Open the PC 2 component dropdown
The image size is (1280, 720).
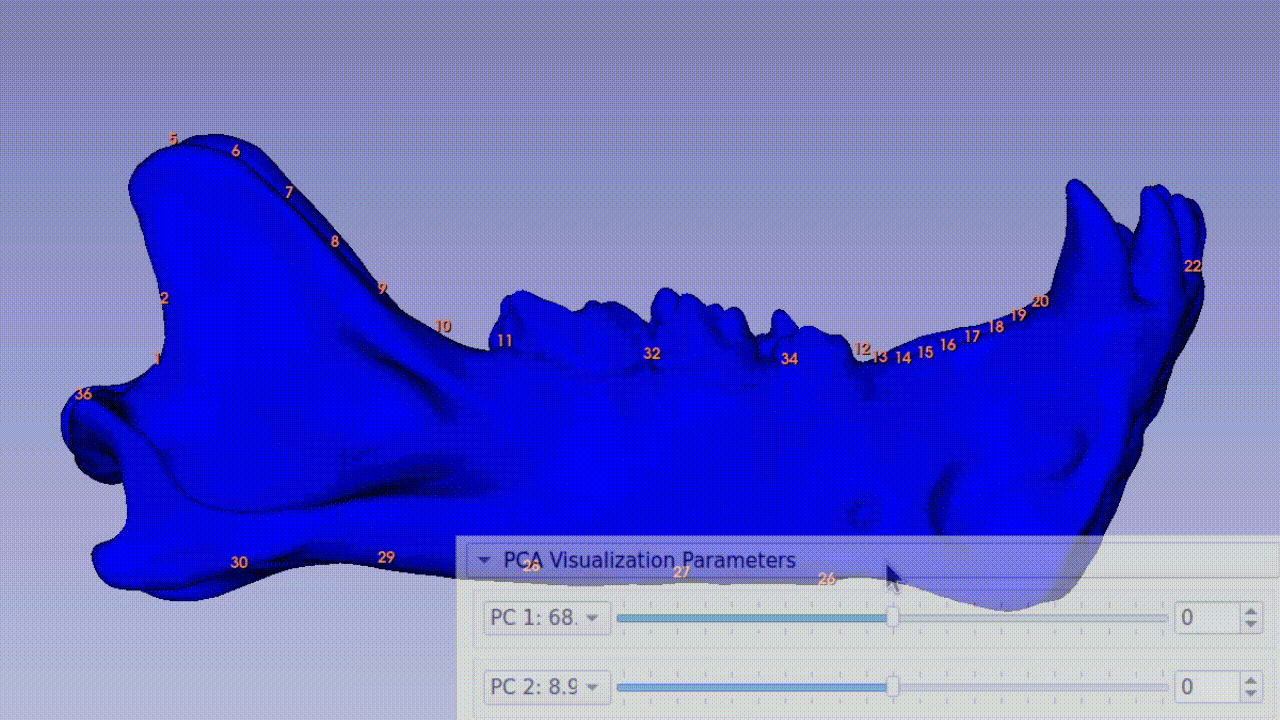[x=546, y=687]
